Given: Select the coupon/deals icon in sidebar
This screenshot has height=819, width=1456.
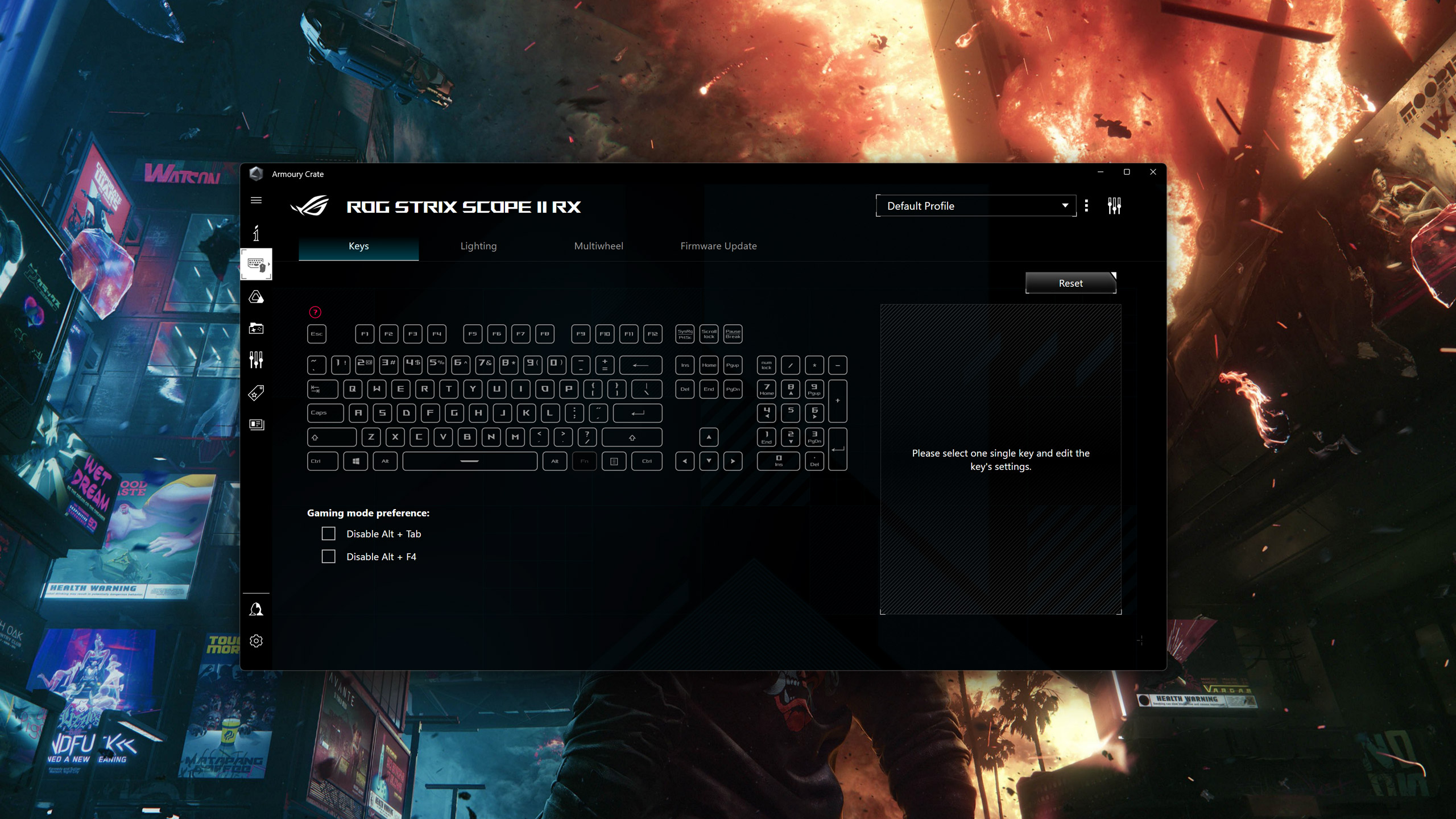Looking at the screenshot, I should pyautogui.click(x=256, y=392).
